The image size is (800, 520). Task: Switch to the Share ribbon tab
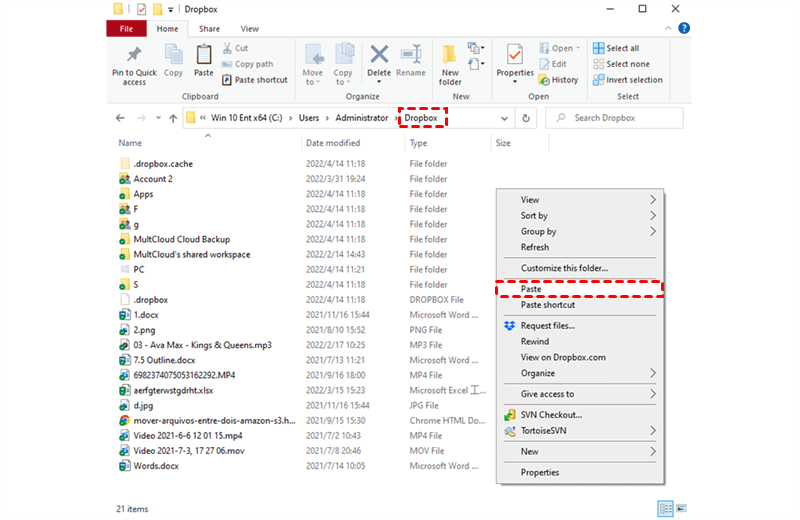click(209, 29)
